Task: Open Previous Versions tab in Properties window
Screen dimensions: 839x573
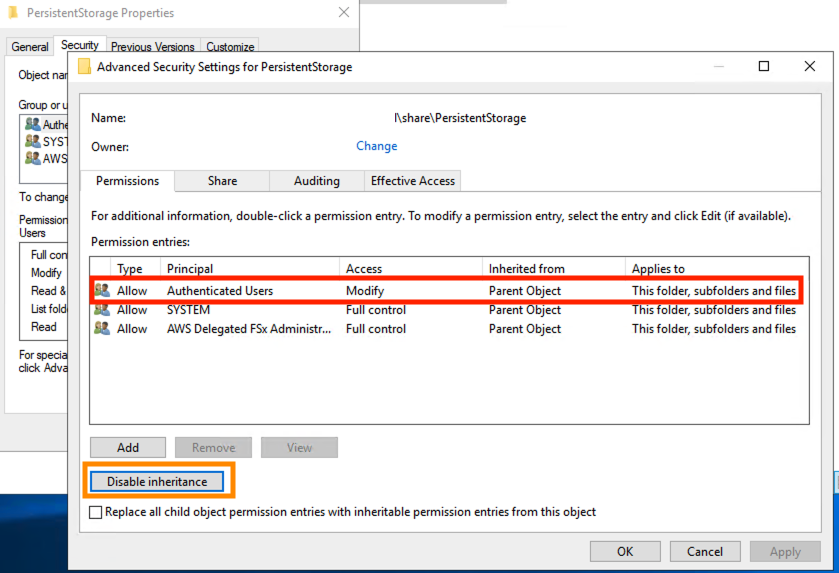Action: 152,47
